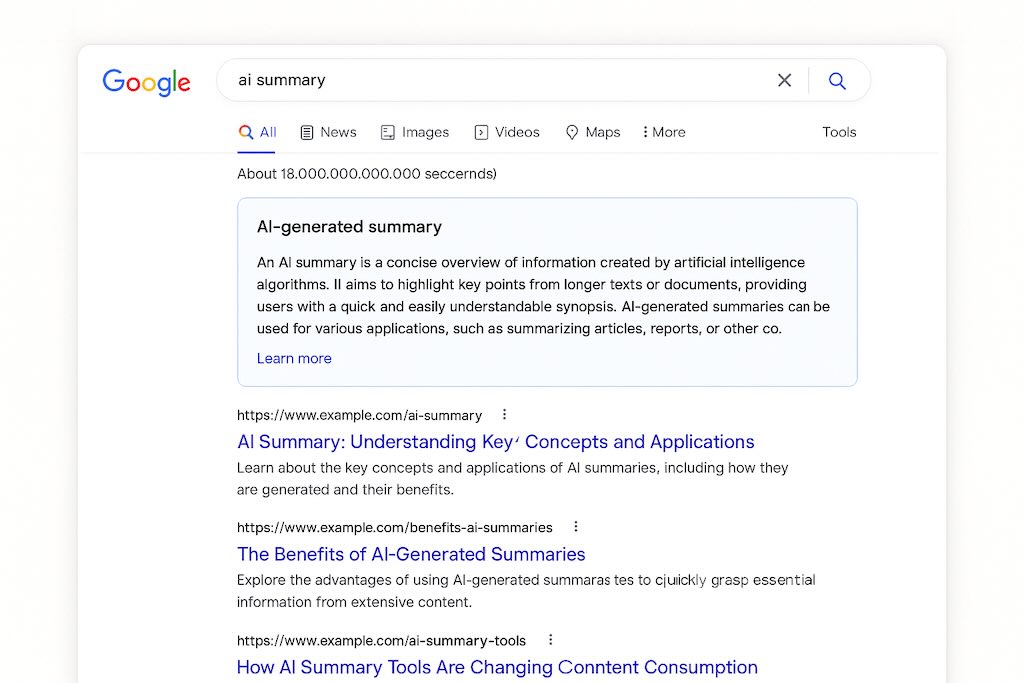Open the Tools option
Image resolution: width=1024 pixels, height=683 pixels.
tap(839, 133)
